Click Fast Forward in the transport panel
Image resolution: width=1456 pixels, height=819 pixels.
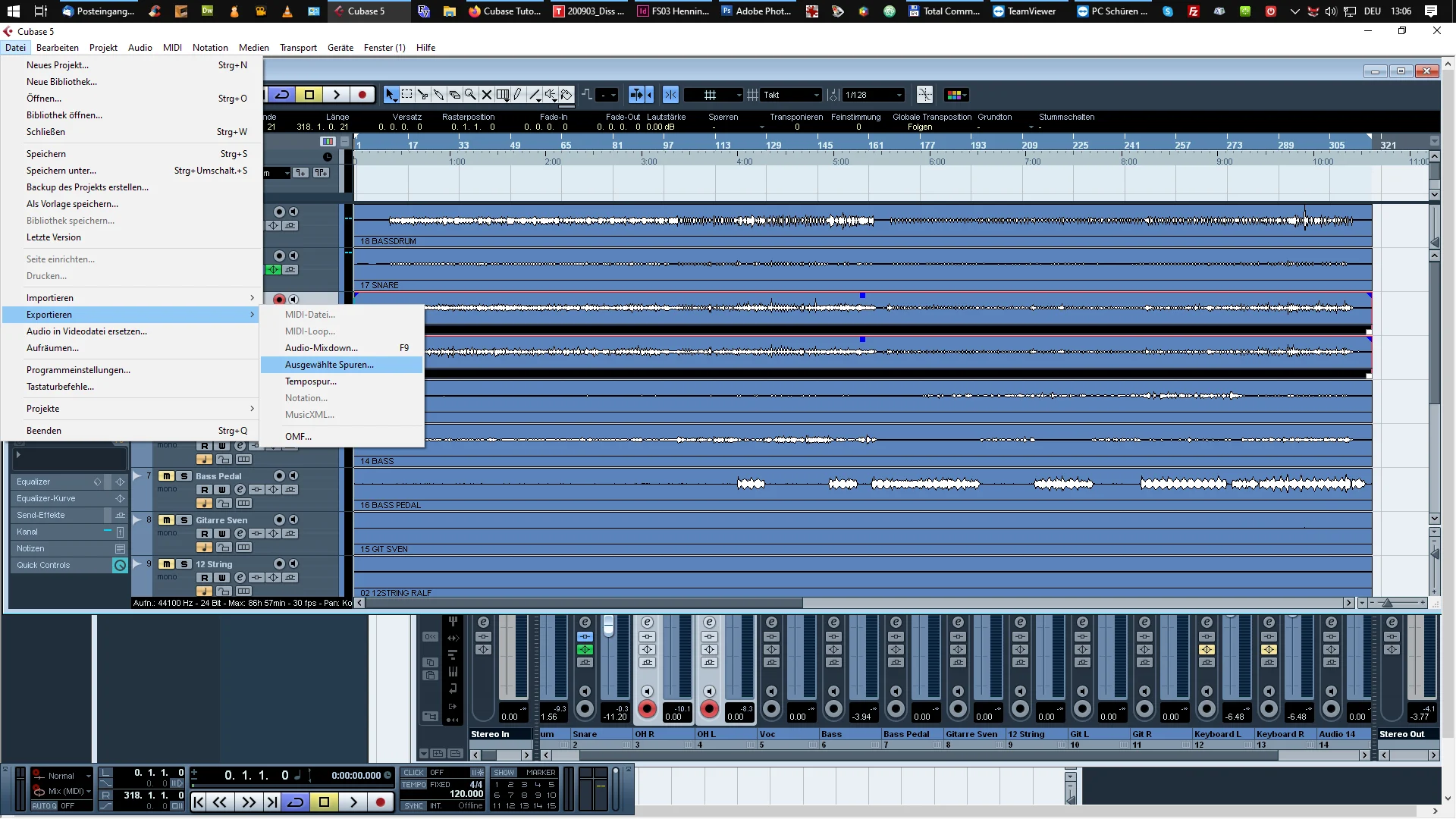pyautogui.click(x=248, y=802)
